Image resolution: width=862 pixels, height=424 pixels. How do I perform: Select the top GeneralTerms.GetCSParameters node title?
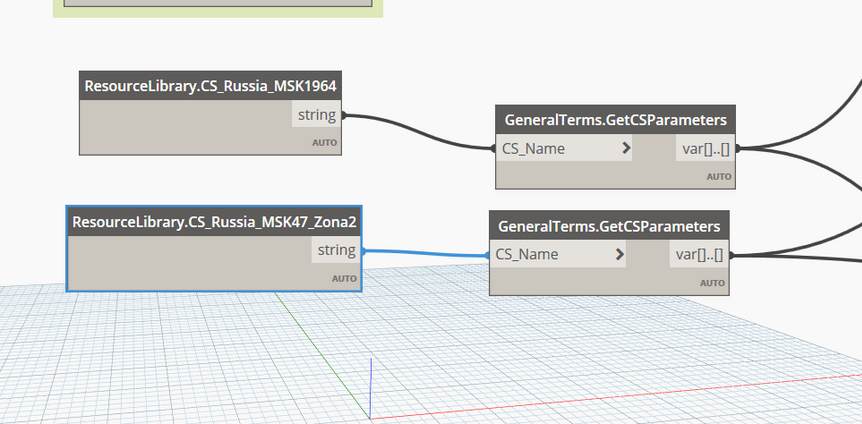(x=615, y=120)
